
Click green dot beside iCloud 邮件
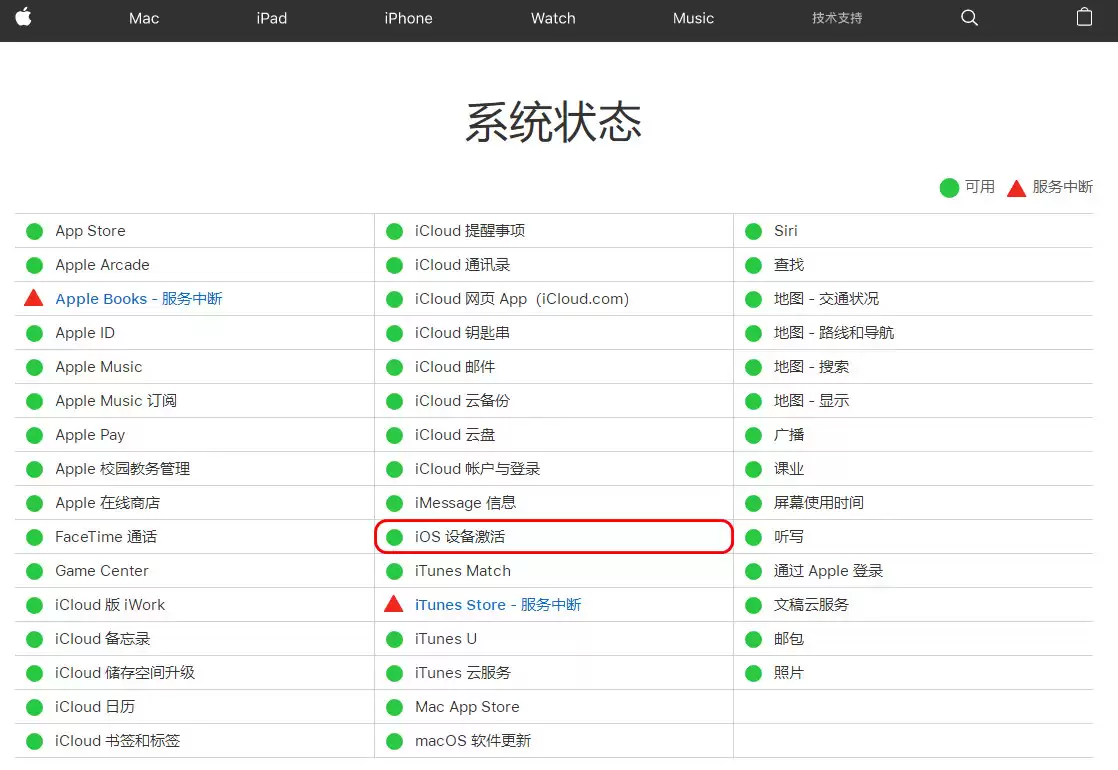coord(394,367)
